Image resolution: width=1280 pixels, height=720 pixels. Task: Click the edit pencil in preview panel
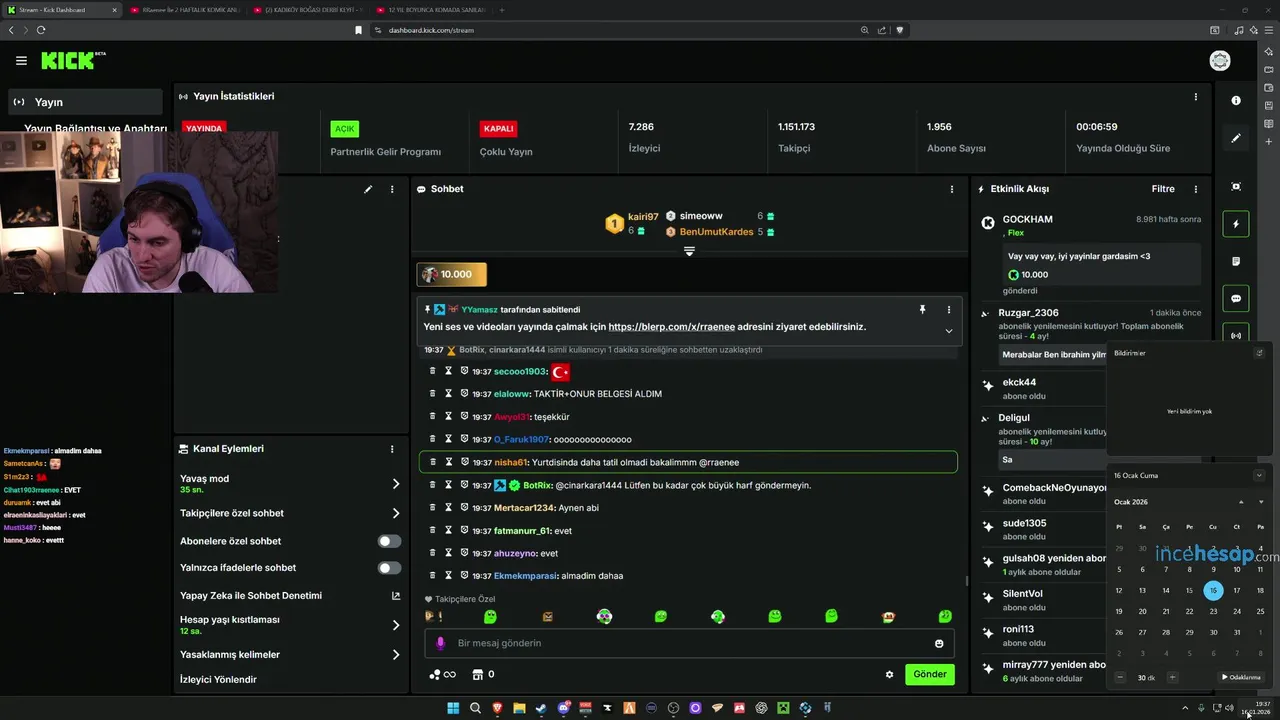[368, 189]
